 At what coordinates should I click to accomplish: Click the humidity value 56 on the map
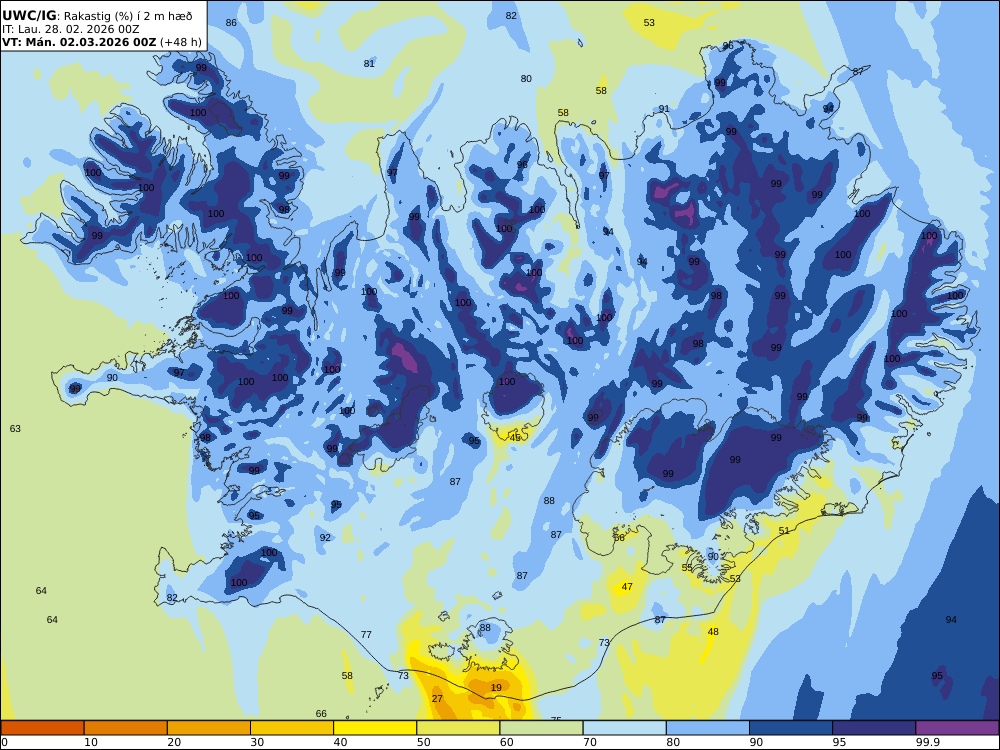(x=619, y=538)
